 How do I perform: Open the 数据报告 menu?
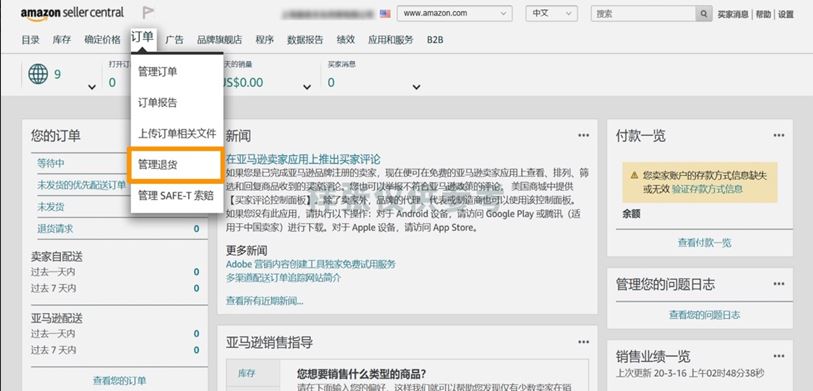305,39
